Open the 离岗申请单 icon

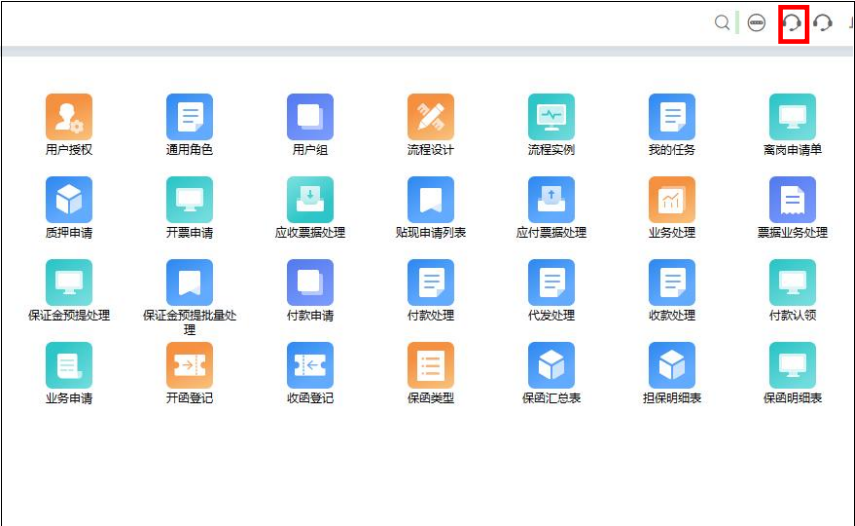tap(792, 117)
